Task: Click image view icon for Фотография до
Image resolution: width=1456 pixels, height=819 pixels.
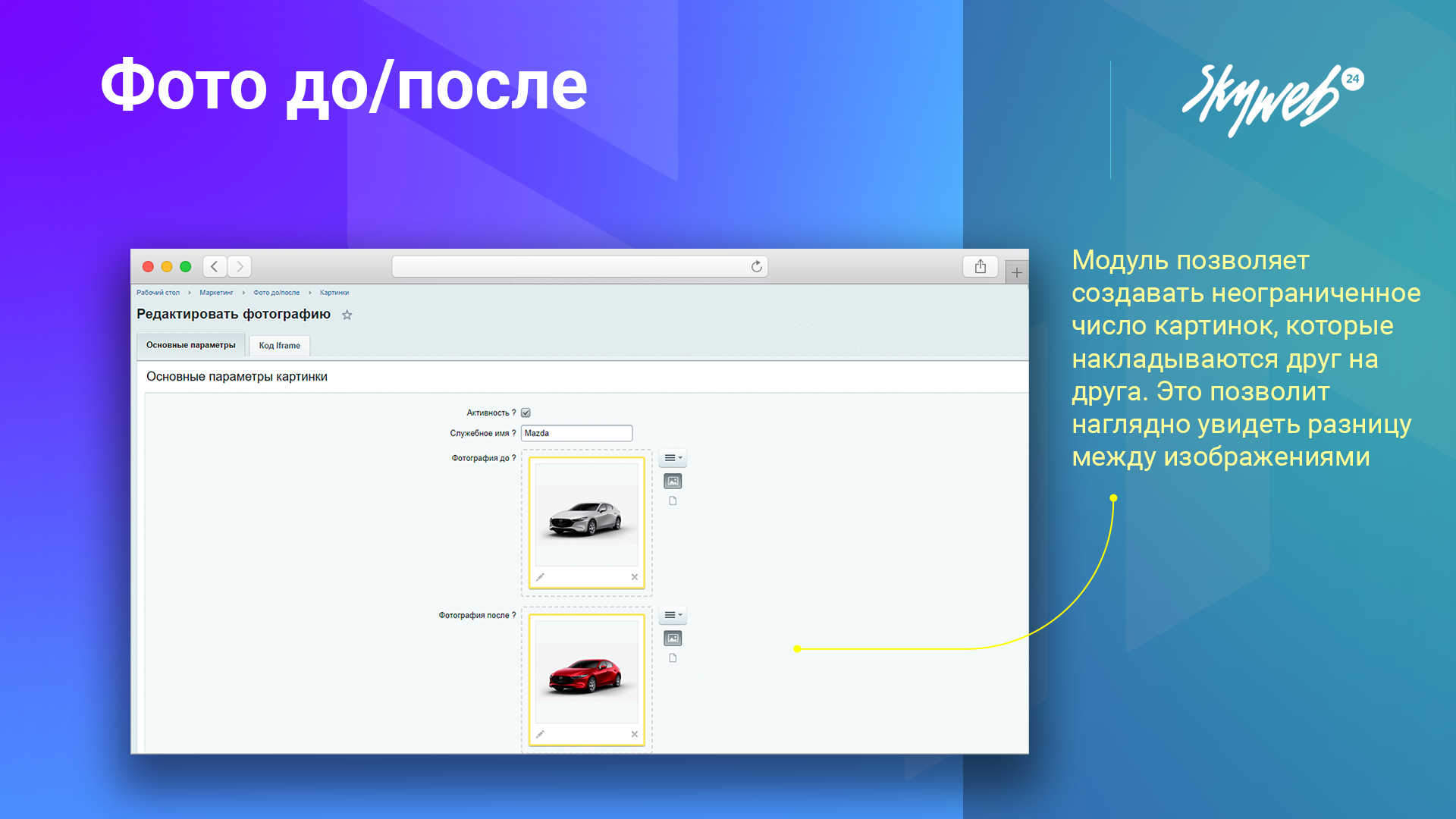Action: pos(673,481)
